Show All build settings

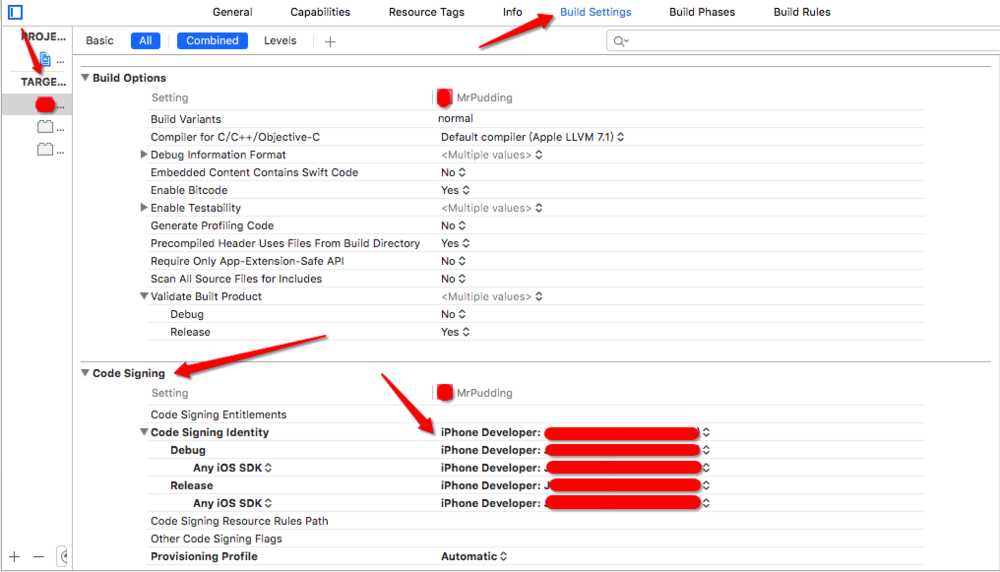[145, 41]
